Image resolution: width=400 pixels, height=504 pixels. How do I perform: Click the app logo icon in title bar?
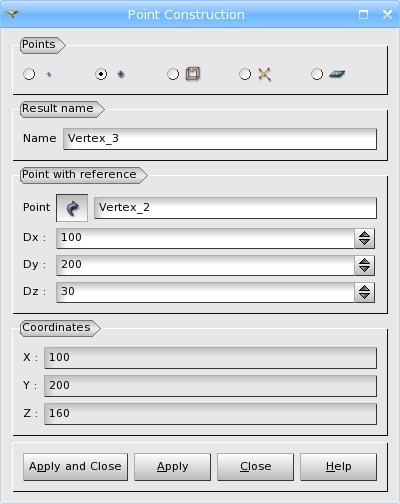[12, 14]
